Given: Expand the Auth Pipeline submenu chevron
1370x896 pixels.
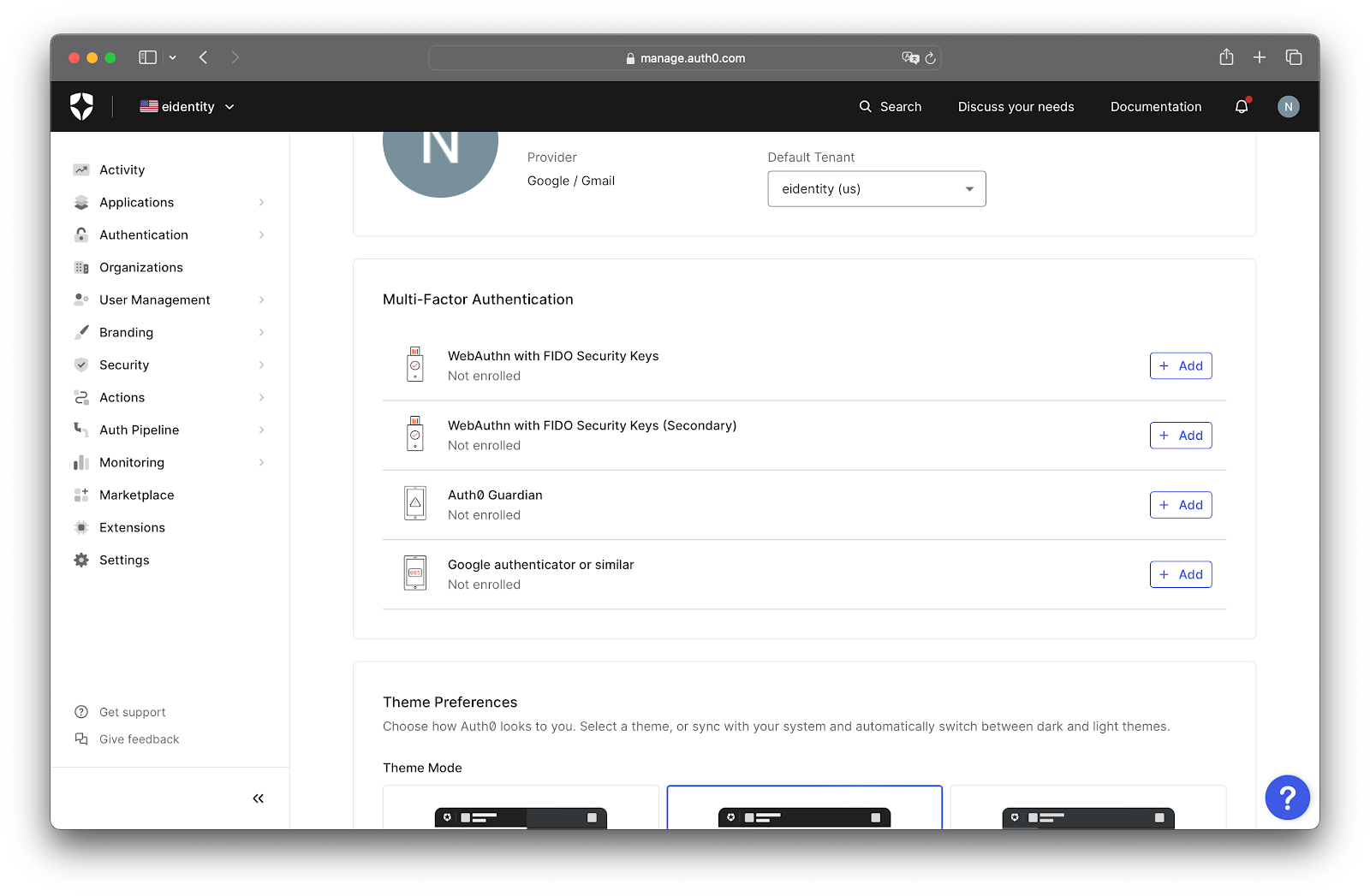Looking at the screenshot, I should pos(262,430).
